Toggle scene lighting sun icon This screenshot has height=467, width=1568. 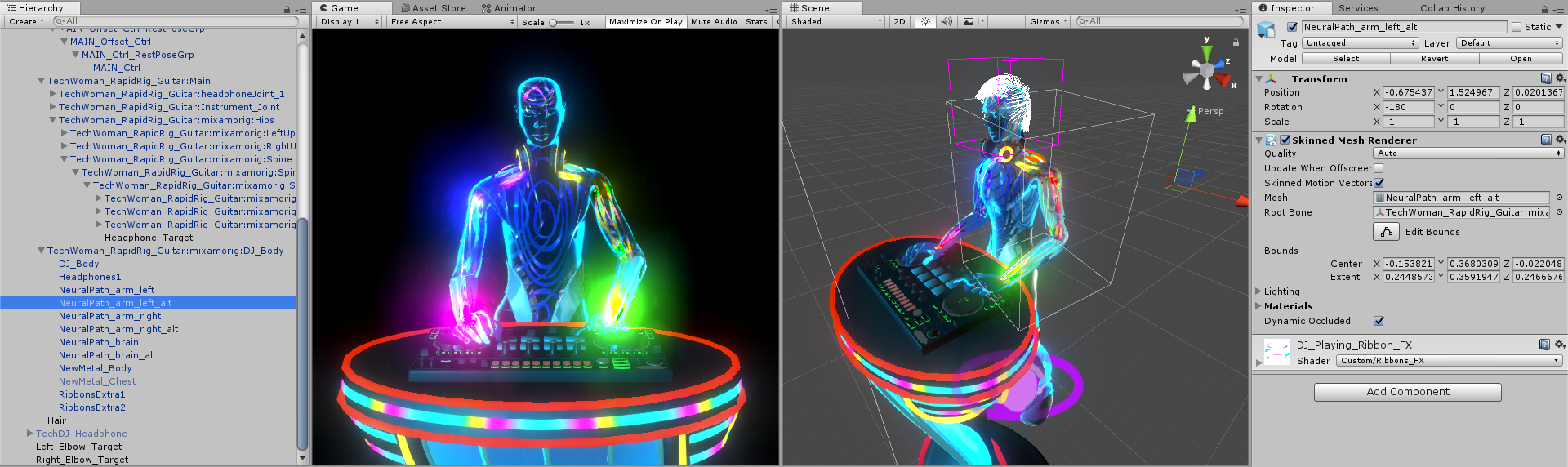[x=925, y=22]
